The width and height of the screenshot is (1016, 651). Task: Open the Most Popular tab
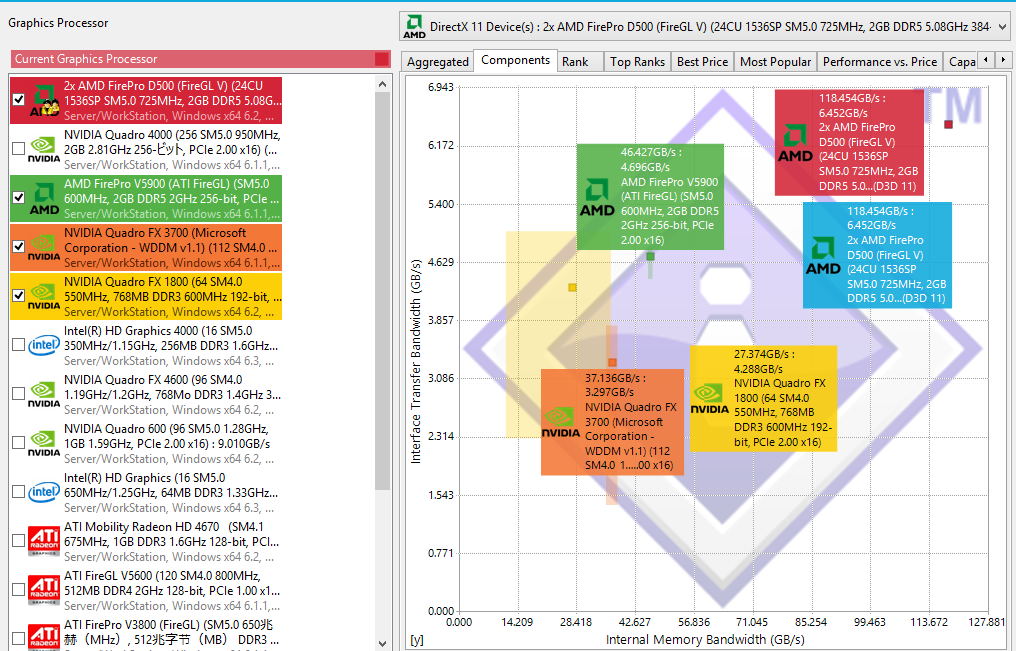[x=775, y=62]
